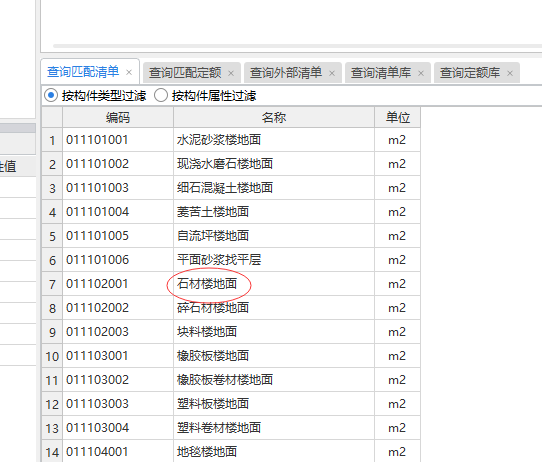Click row number 1 header
This screenshot has width=542, height=462.
(52, 140)
